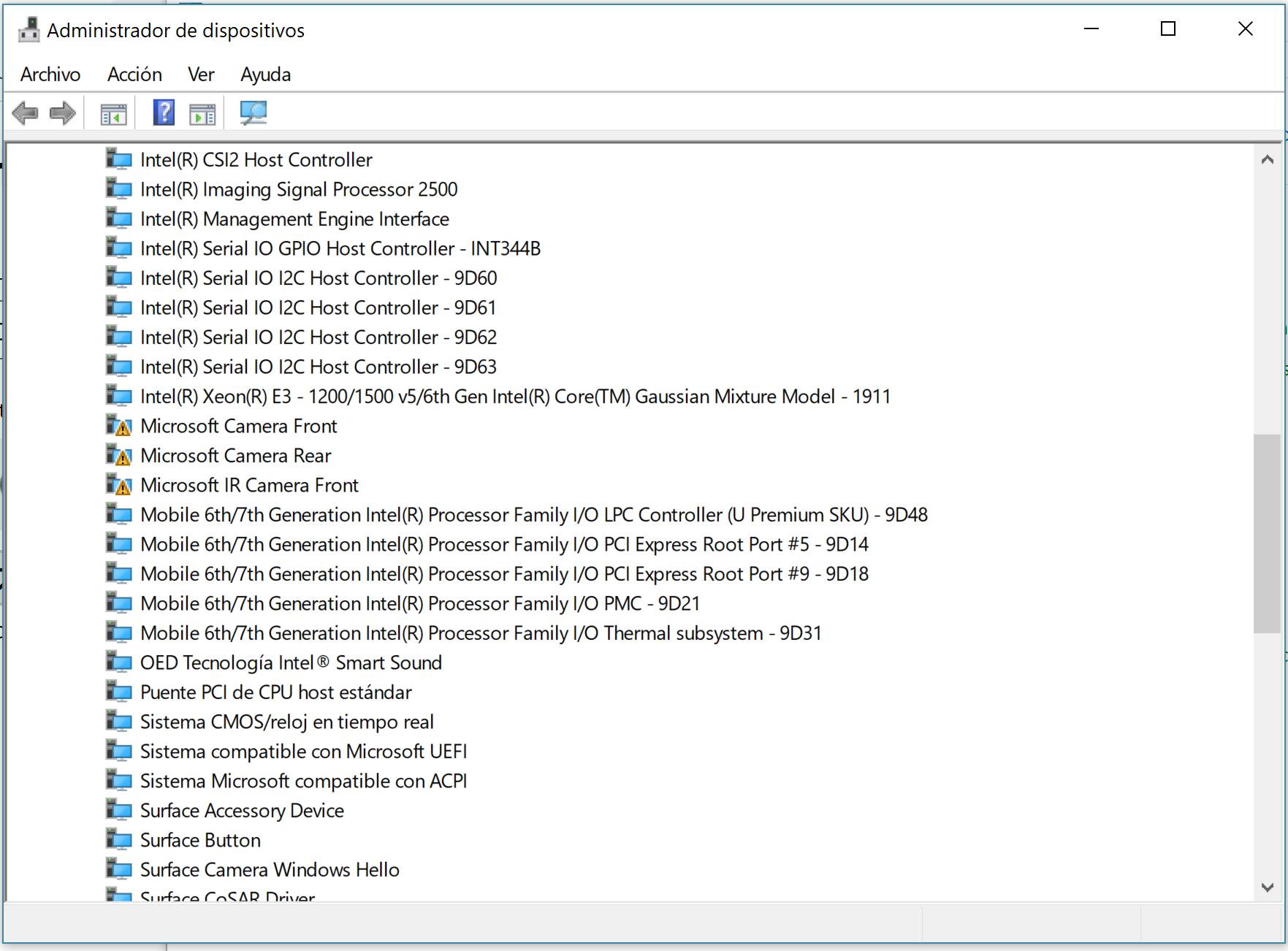Click the warning icon beside Microsoft IR Camera Front

coord(119,485)
